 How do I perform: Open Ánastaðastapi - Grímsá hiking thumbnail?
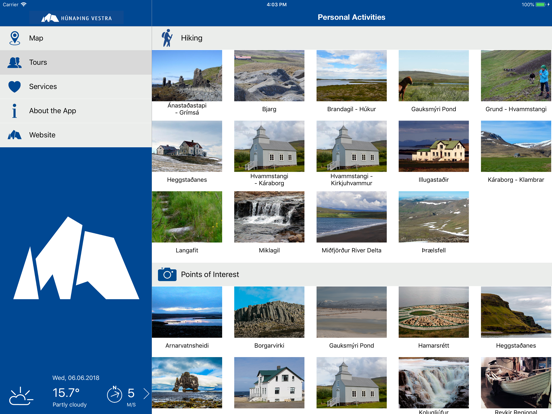click(187, 75)
